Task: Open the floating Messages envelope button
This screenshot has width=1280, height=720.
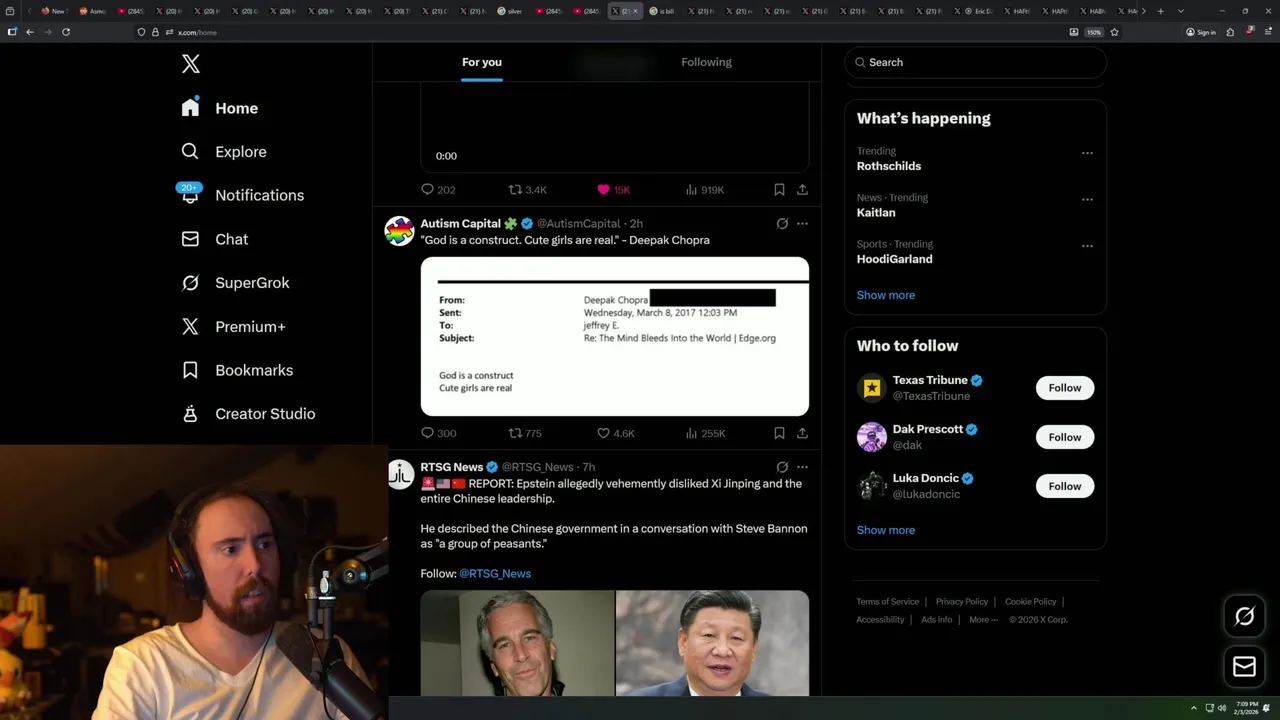Action: coord(1244,666)
